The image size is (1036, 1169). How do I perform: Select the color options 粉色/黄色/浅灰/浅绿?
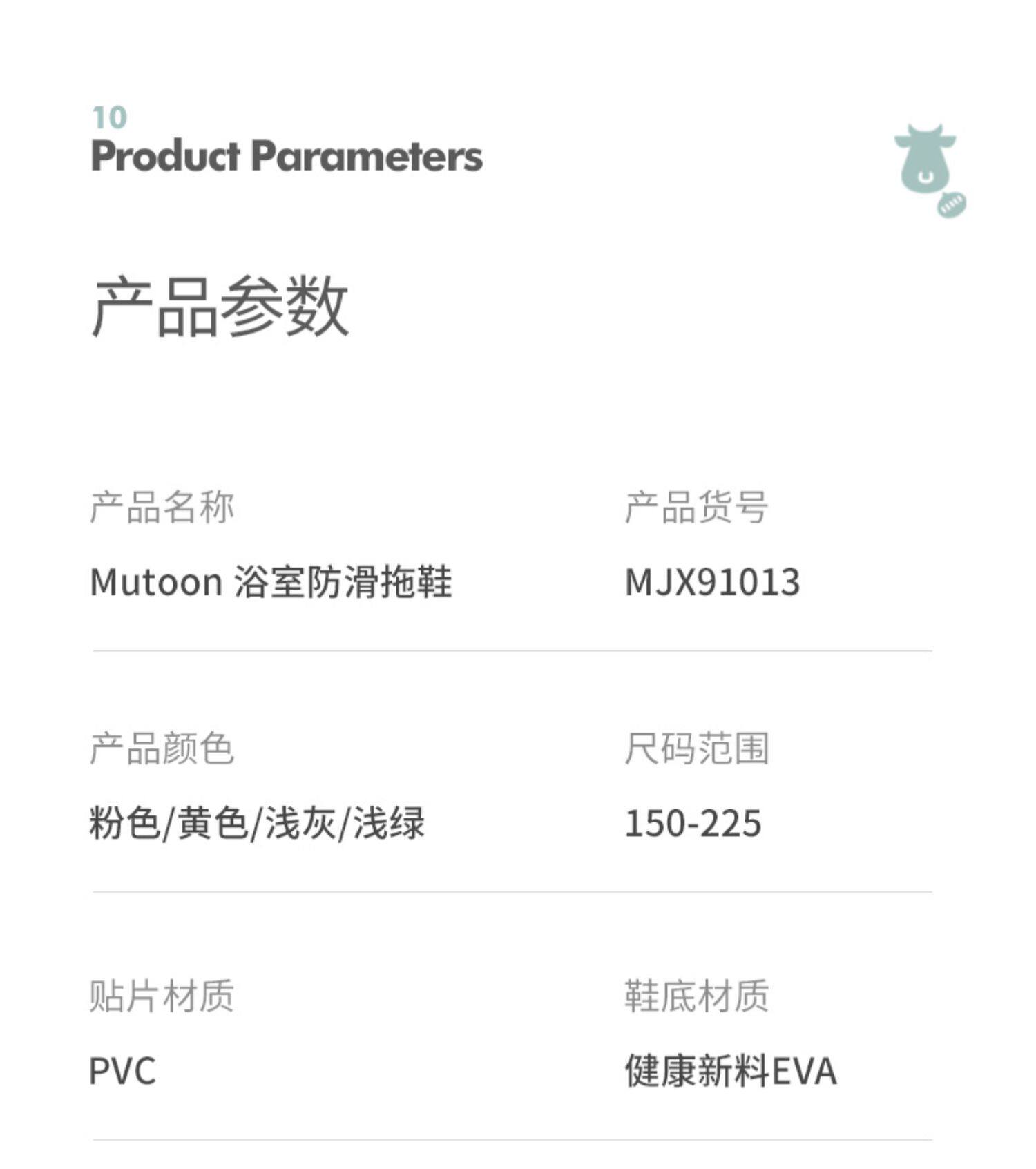pyautogui.click(x=257, y=823)
